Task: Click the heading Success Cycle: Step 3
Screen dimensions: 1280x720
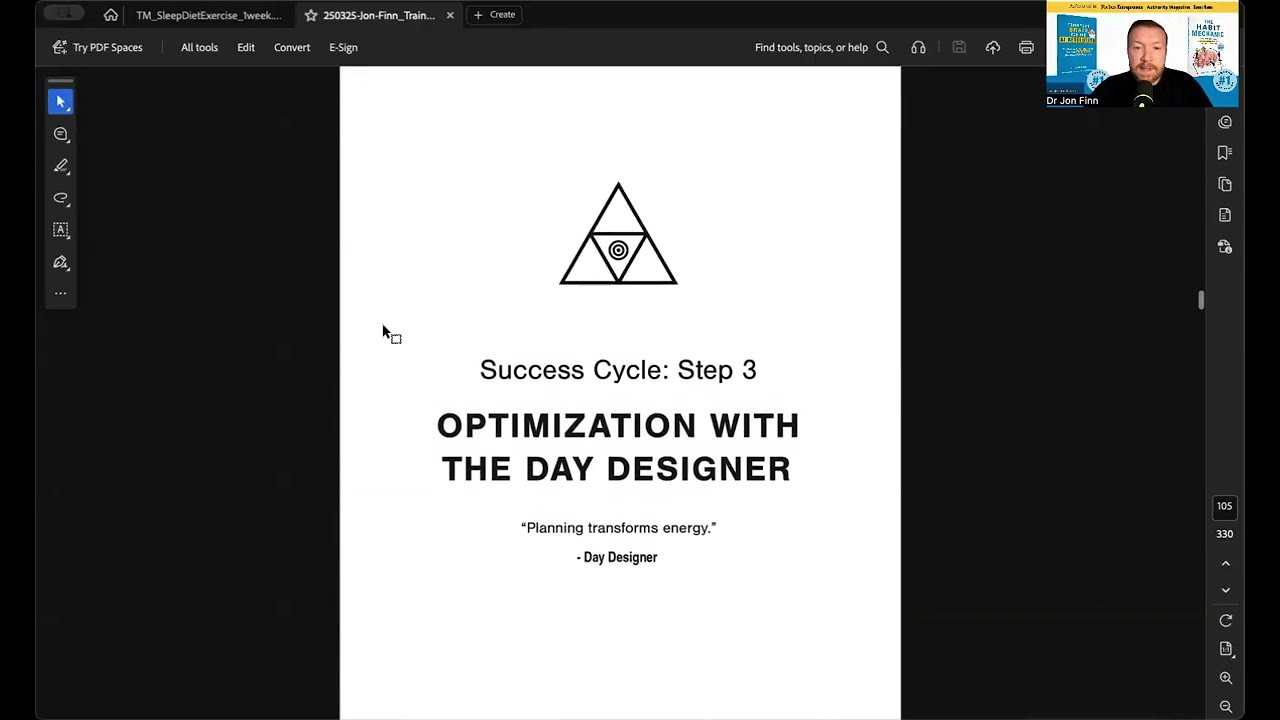Action: pyautogui.click(x=618, y=370)
